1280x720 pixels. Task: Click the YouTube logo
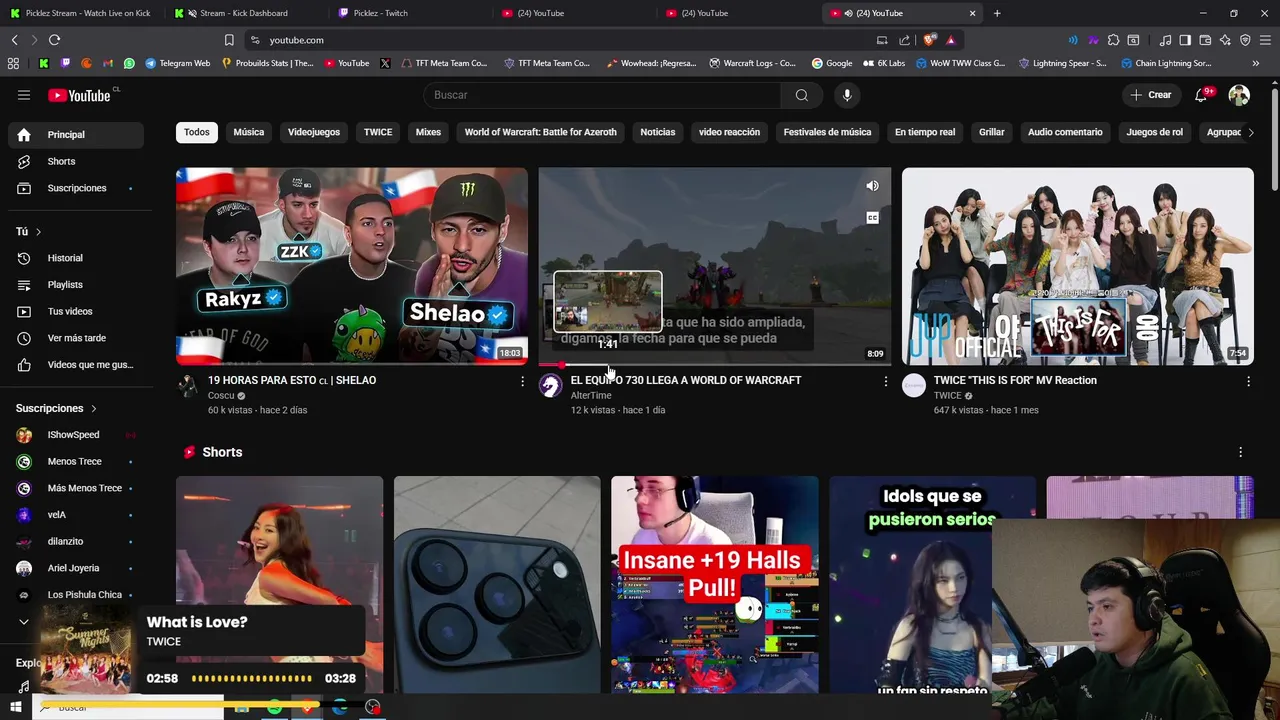[x=80, y=95]
